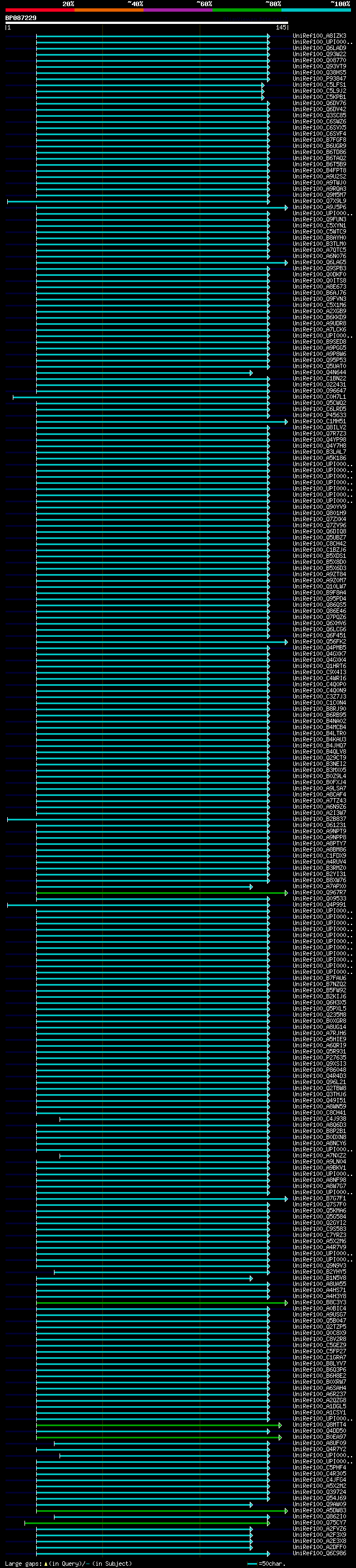
Task: Click the green alignment bar of UniRef100_Q967R7
Action: pyautogui.click(x=162, y=893)
